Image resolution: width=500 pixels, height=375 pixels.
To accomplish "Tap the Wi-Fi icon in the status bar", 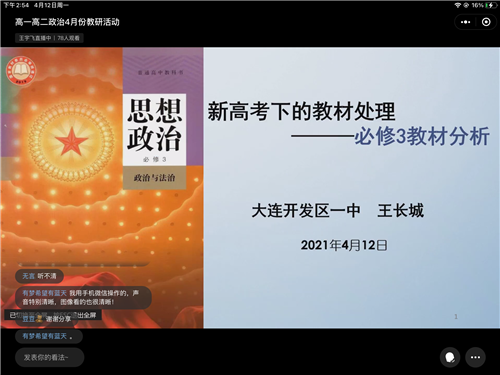I will coord(458,5).
